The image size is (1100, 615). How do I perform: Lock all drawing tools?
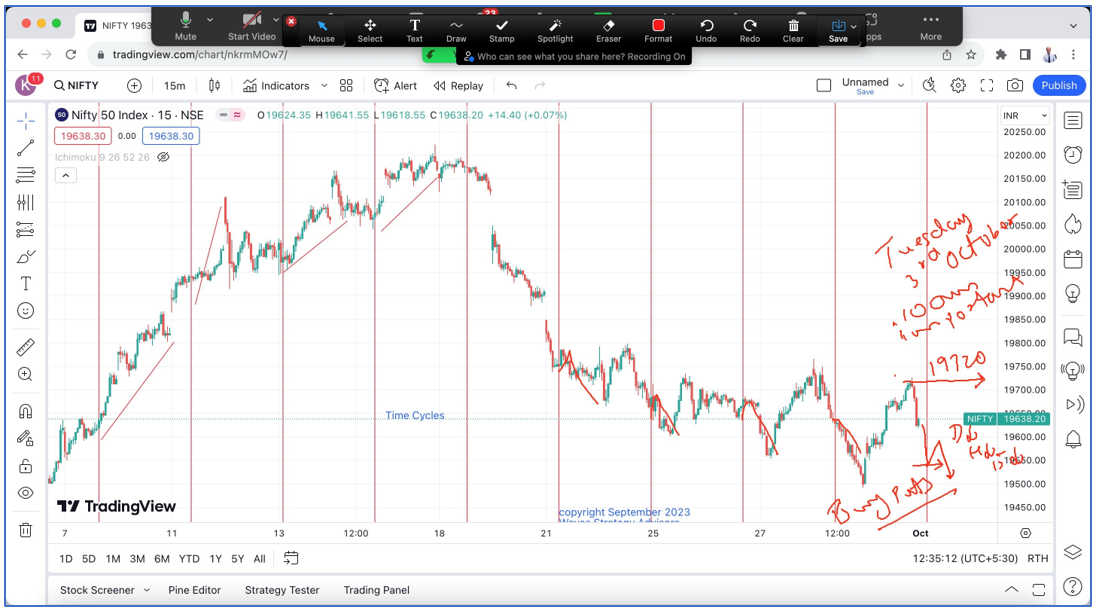coord(26,466)
